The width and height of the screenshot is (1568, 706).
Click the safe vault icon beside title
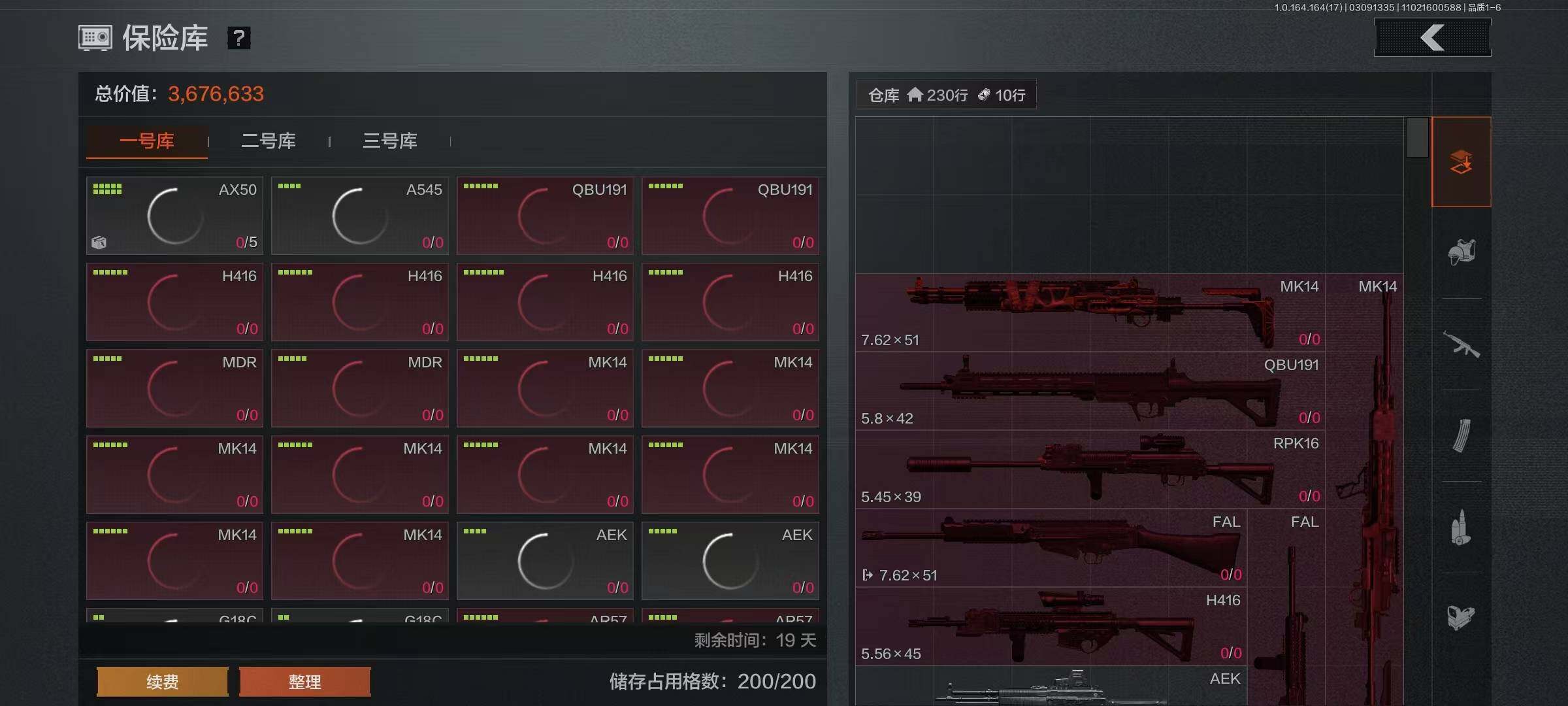click(x=95, y=38)
